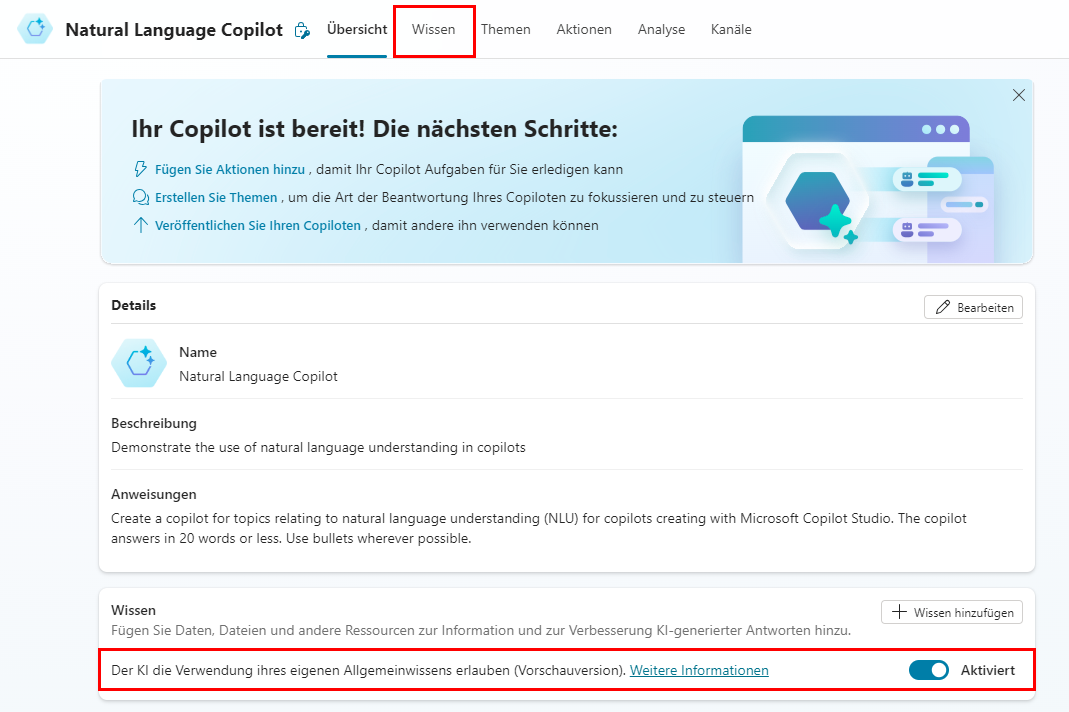The image size is (1069, 712).
Task: Click the Copilot hexagon logo beside the title
Action: [36, 30]
